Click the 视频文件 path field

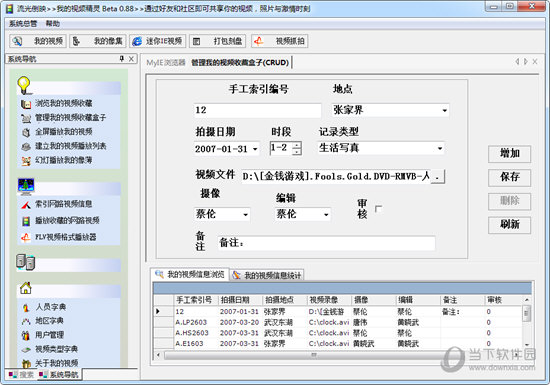(x=336, y=176)
